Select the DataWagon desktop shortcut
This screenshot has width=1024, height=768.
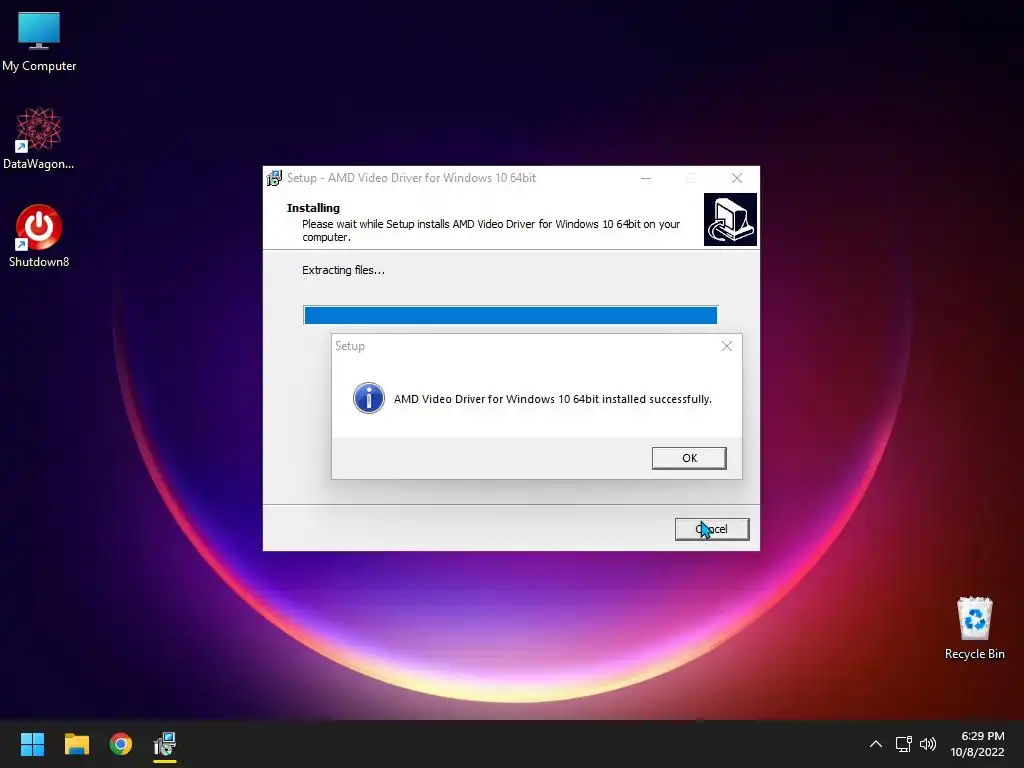click(x=39, y=138)
